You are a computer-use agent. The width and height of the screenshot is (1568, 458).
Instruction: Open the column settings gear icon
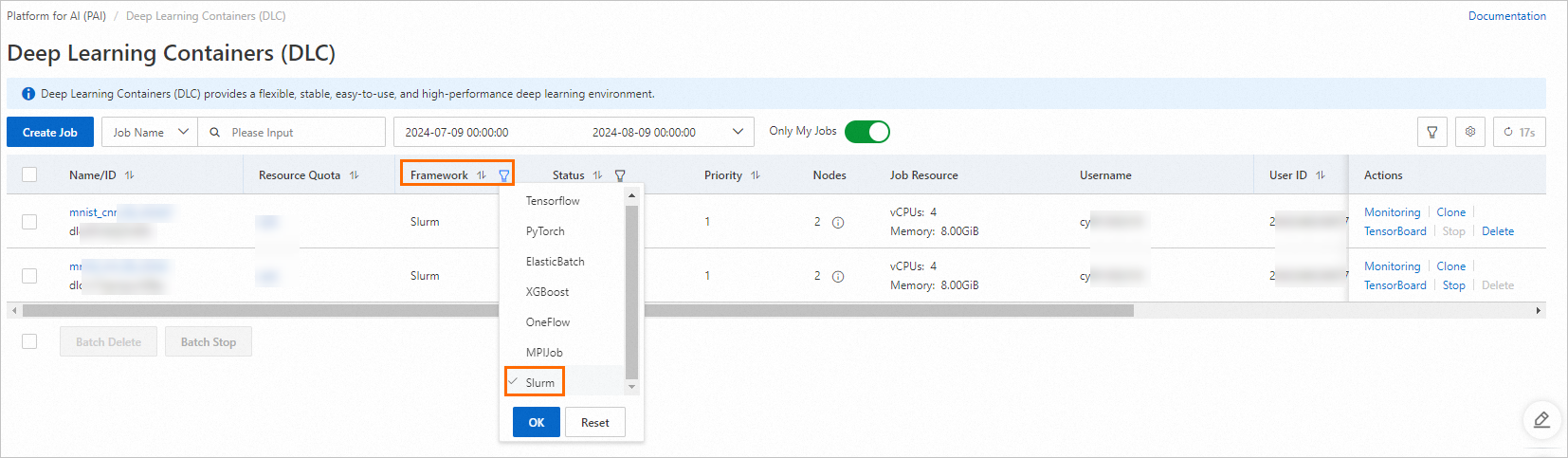point(1470,132)
